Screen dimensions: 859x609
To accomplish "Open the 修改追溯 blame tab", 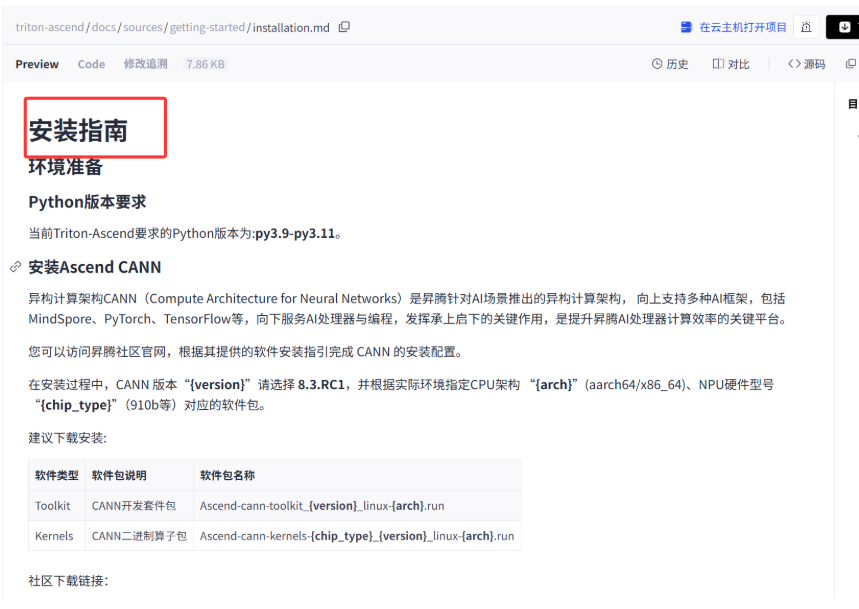I will coord(145,64).
